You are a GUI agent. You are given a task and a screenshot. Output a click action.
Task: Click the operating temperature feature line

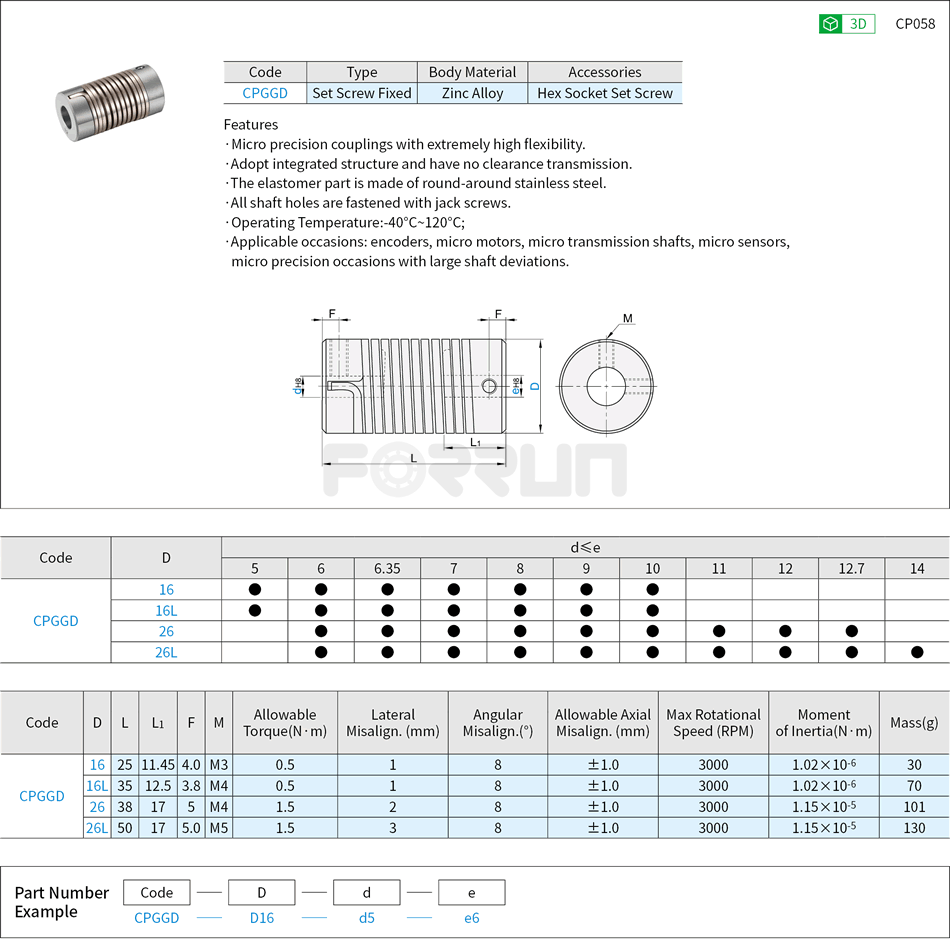pos(347,222)
